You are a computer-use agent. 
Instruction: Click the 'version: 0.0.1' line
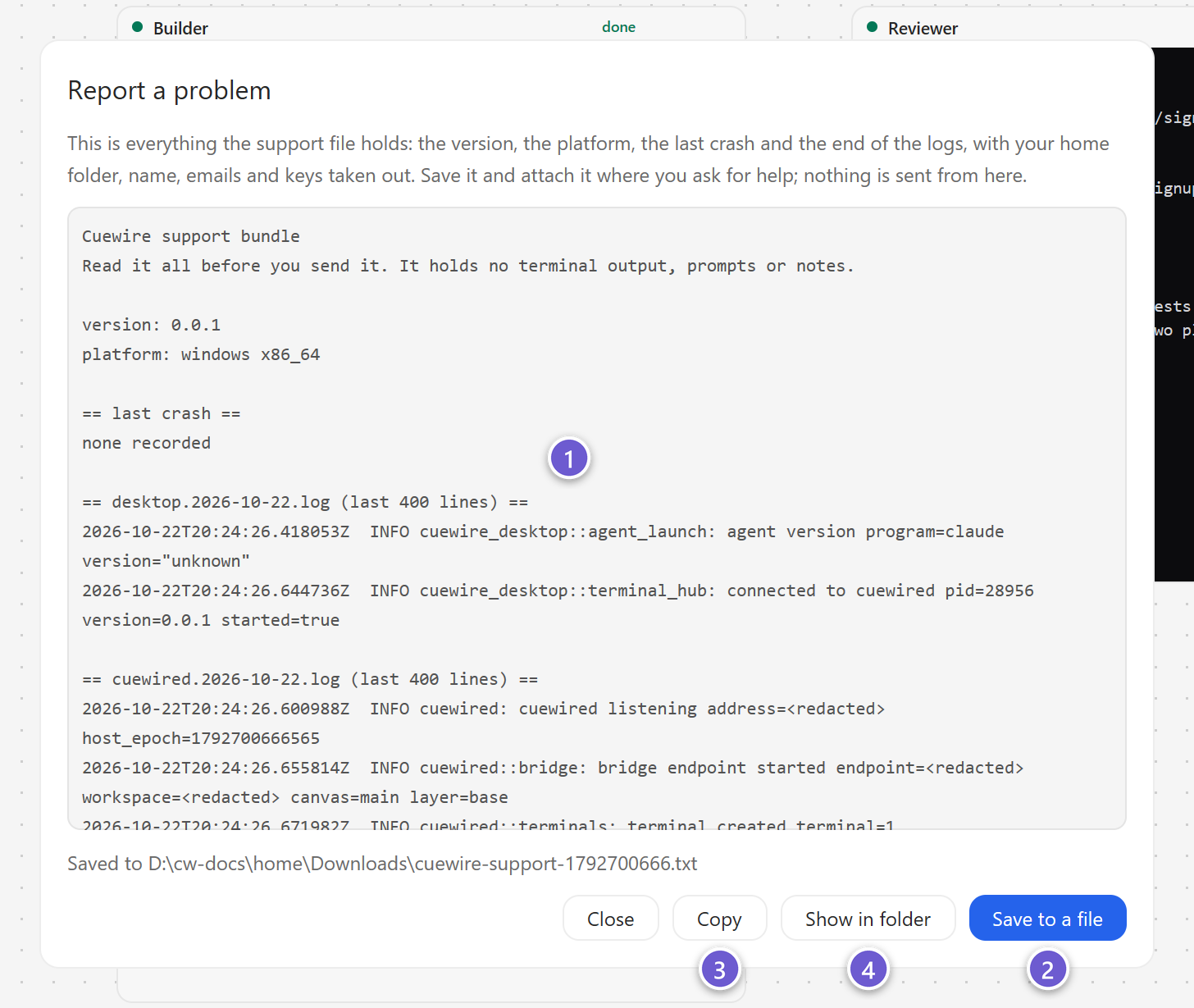coord(152,325)
